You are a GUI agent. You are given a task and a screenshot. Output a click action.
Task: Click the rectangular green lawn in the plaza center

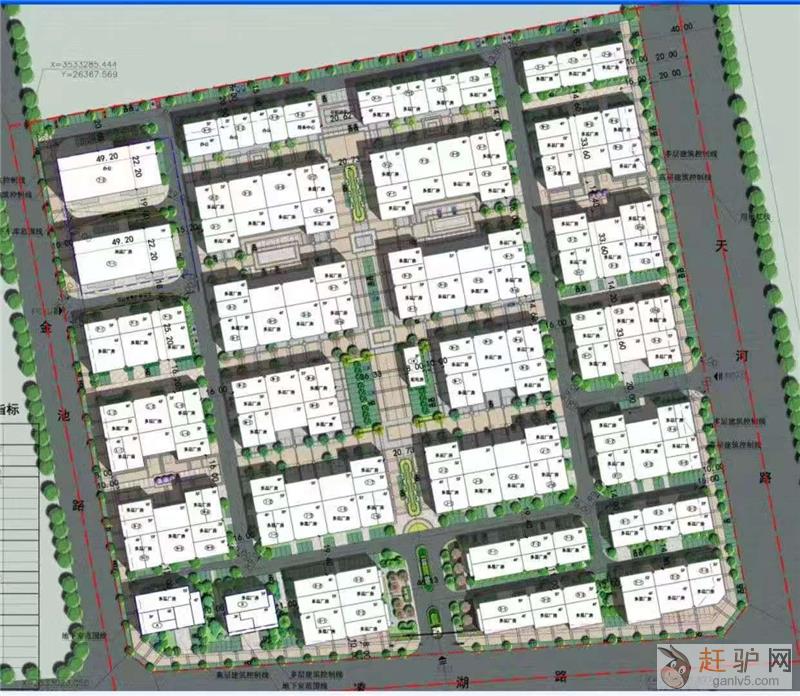tap(358, 392)
